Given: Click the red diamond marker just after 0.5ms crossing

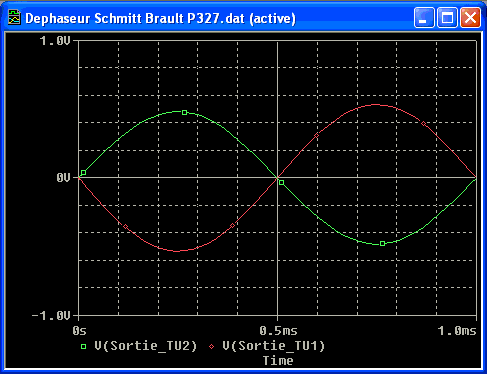Looking at the screenshot, I should (317, 135).
